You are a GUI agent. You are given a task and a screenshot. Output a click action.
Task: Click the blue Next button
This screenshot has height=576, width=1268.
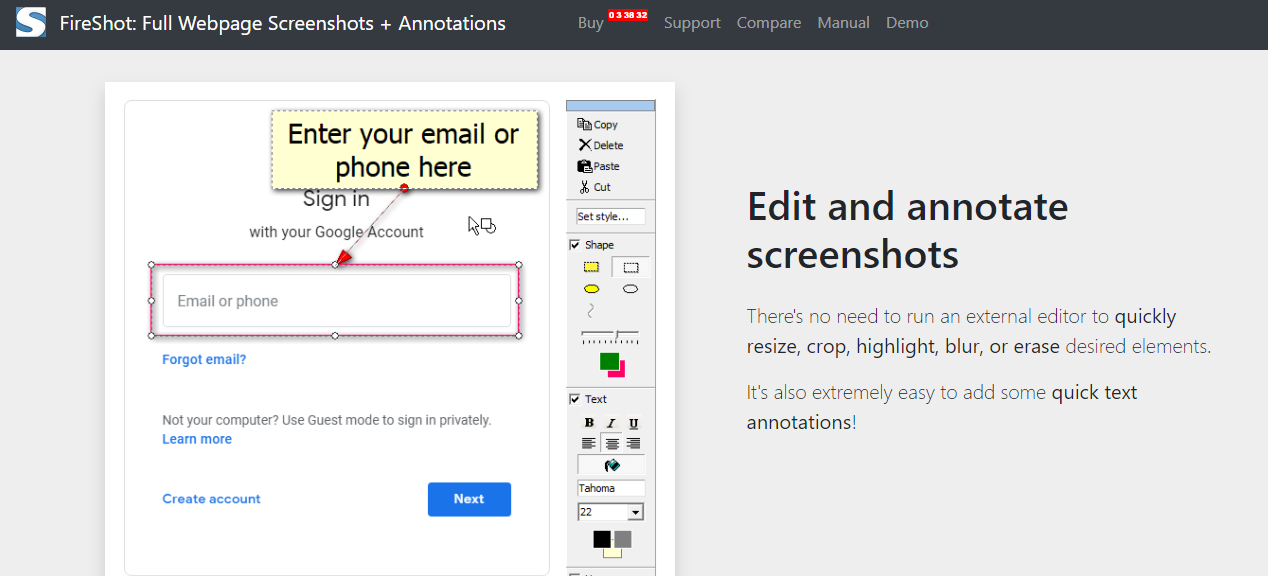(469, 499)
